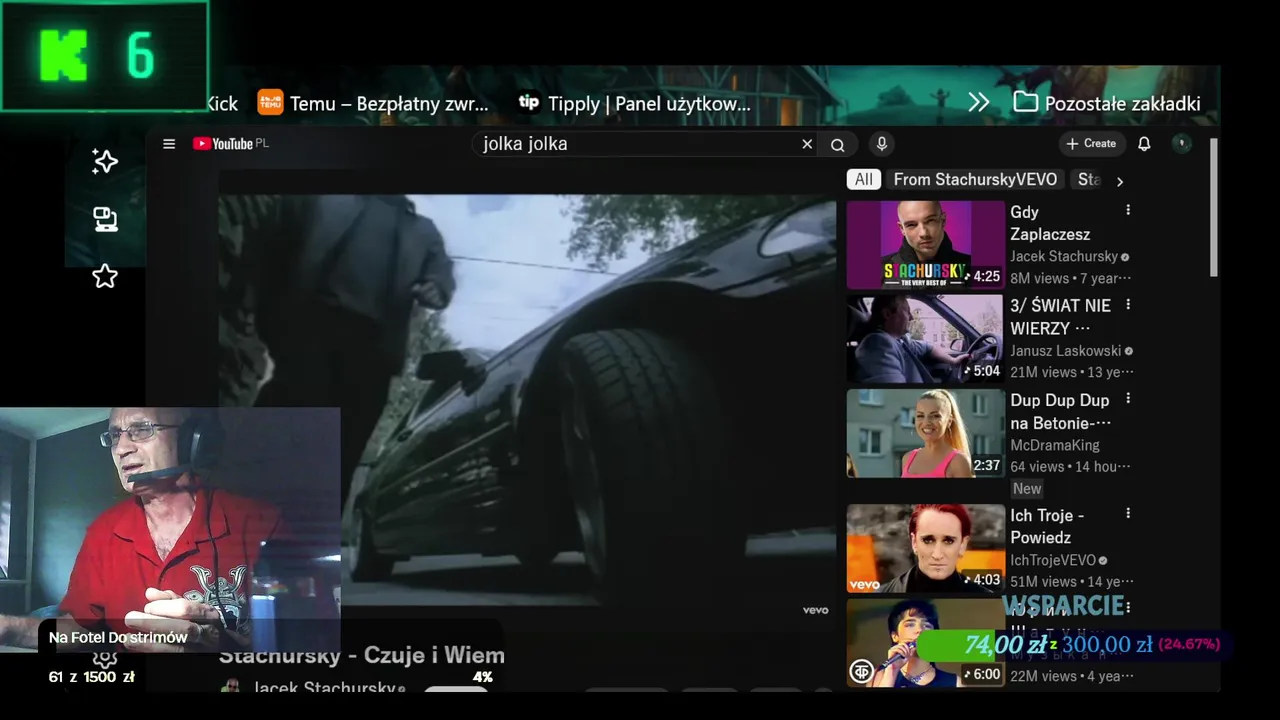Click the title Ich Troje - Powiedz
The width and height of the screenshot is (1280, 720).
pyautogui.click(x=1047, y=526)
